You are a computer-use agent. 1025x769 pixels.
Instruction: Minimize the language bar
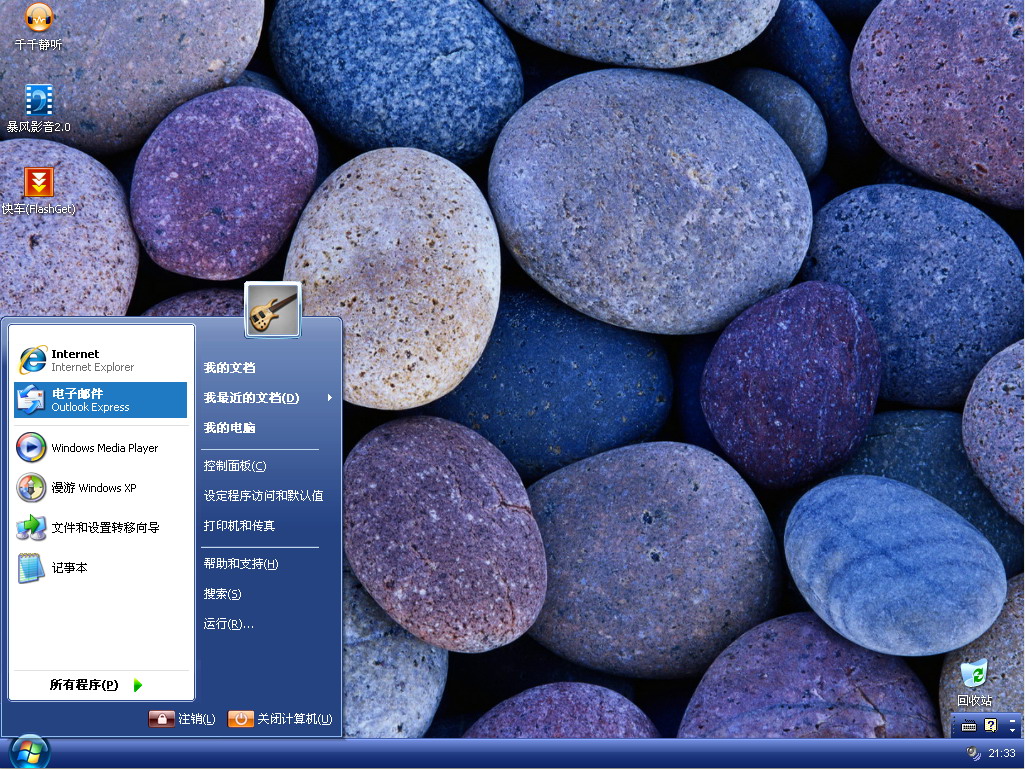pyautogui.click(x=1012, y=721)
